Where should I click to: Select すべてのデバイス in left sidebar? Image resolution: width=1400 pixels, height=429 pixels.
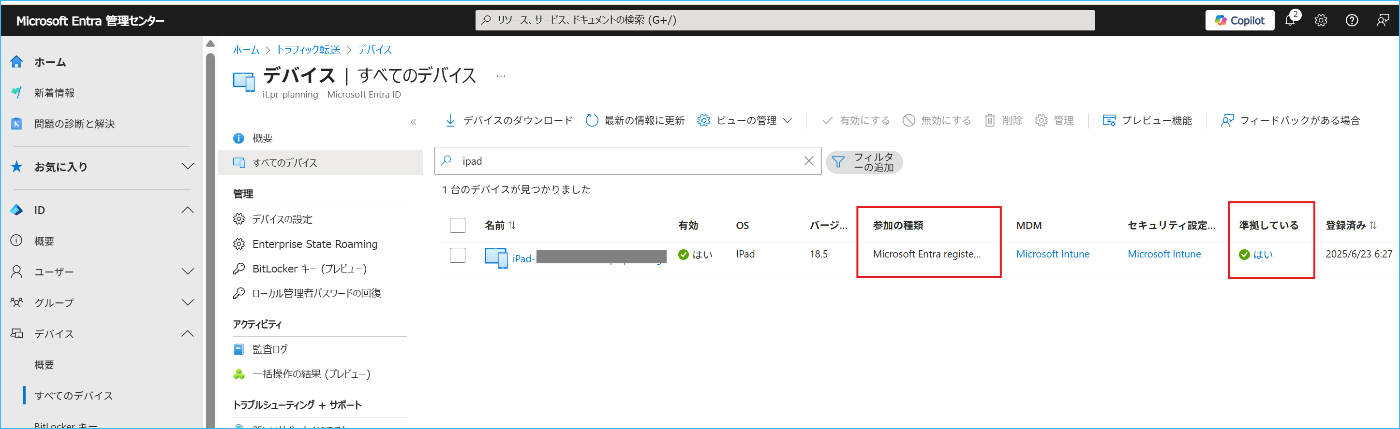pos(73,396)
